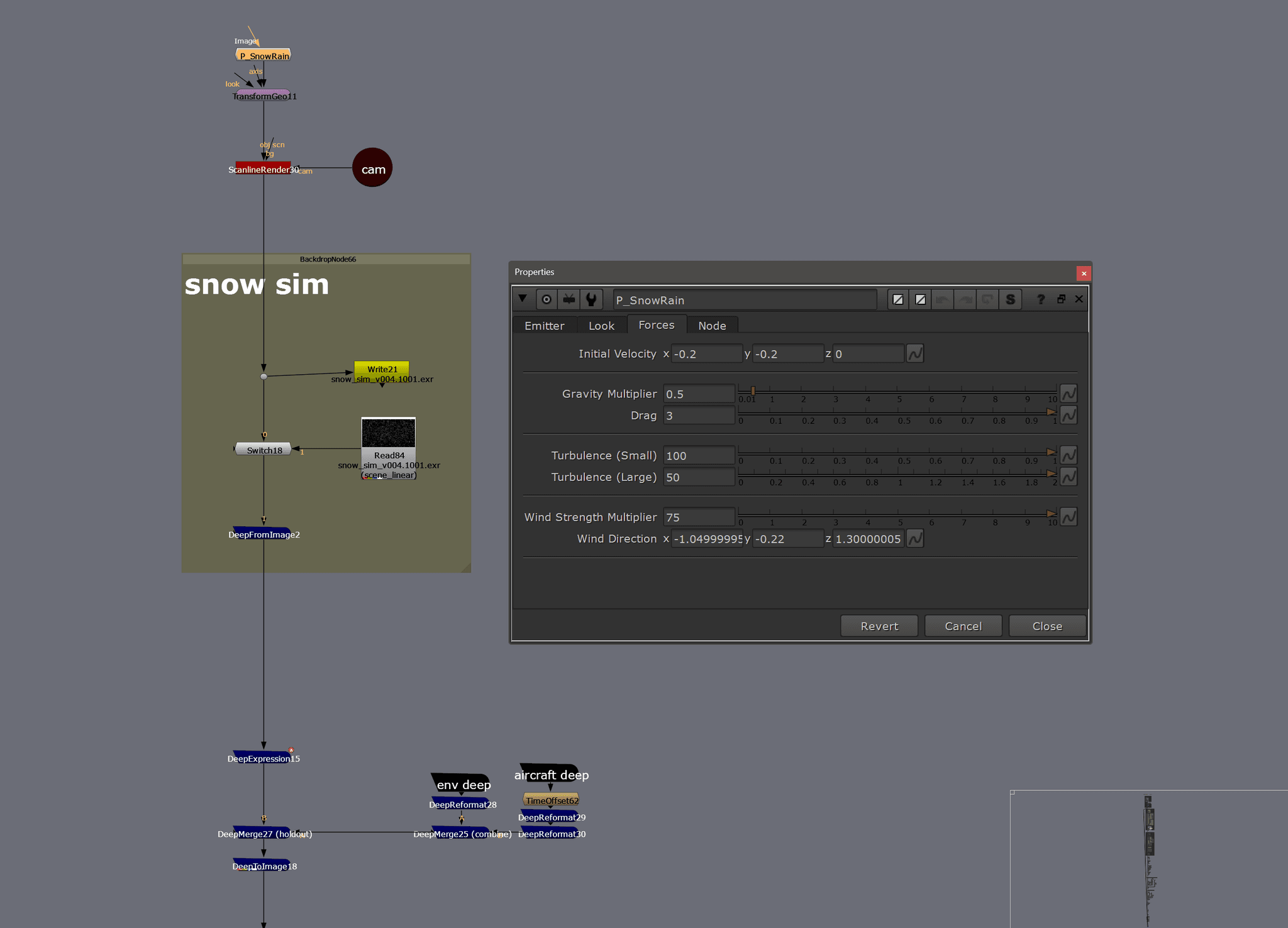Toggle the left striped-square toggle in Properties

coord(898,299)
